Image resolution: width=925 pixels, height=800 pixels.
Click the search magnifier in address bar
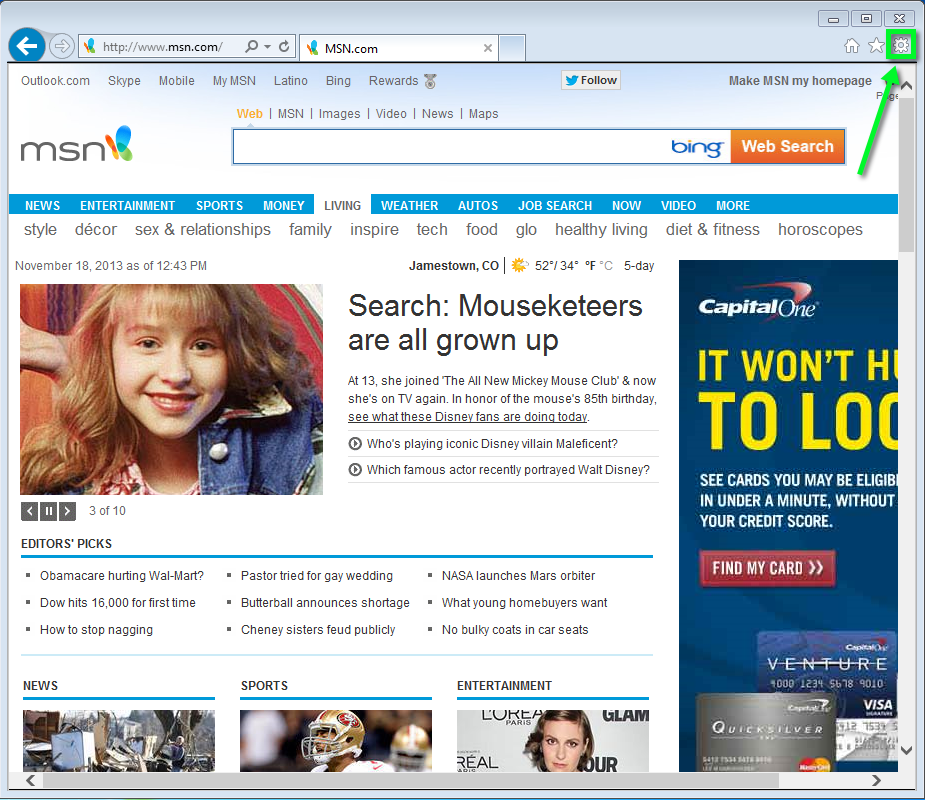pyautogui.click(x=251, y=46)
